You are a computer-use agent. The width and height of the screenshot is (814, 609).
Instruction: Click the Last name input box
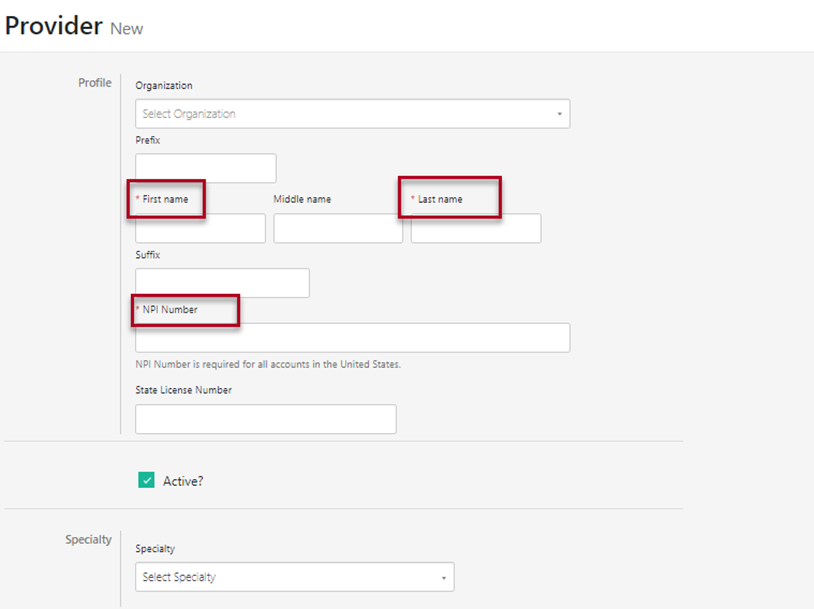coord(475,228)
